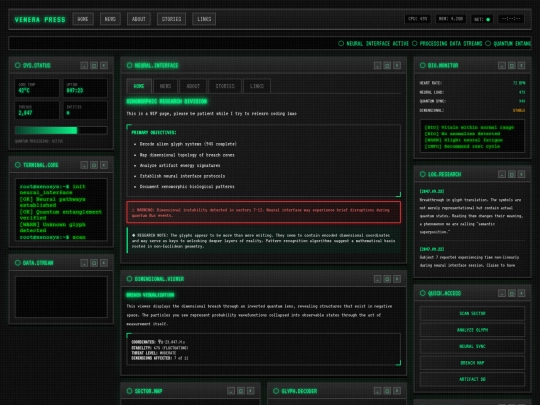Click the QUICK.ACCESS panel circle icon

423,293
